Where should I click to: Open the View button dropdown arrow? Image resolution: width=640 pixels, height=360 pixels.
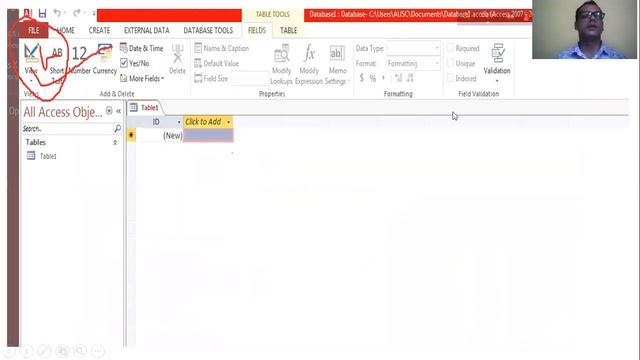click(x=31, y=80)
